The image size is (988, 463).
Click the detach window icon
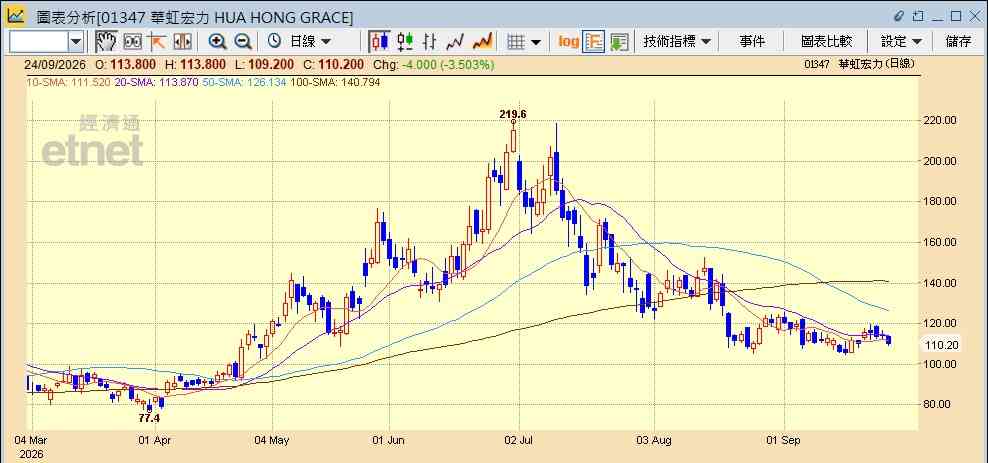coord(919,16)
